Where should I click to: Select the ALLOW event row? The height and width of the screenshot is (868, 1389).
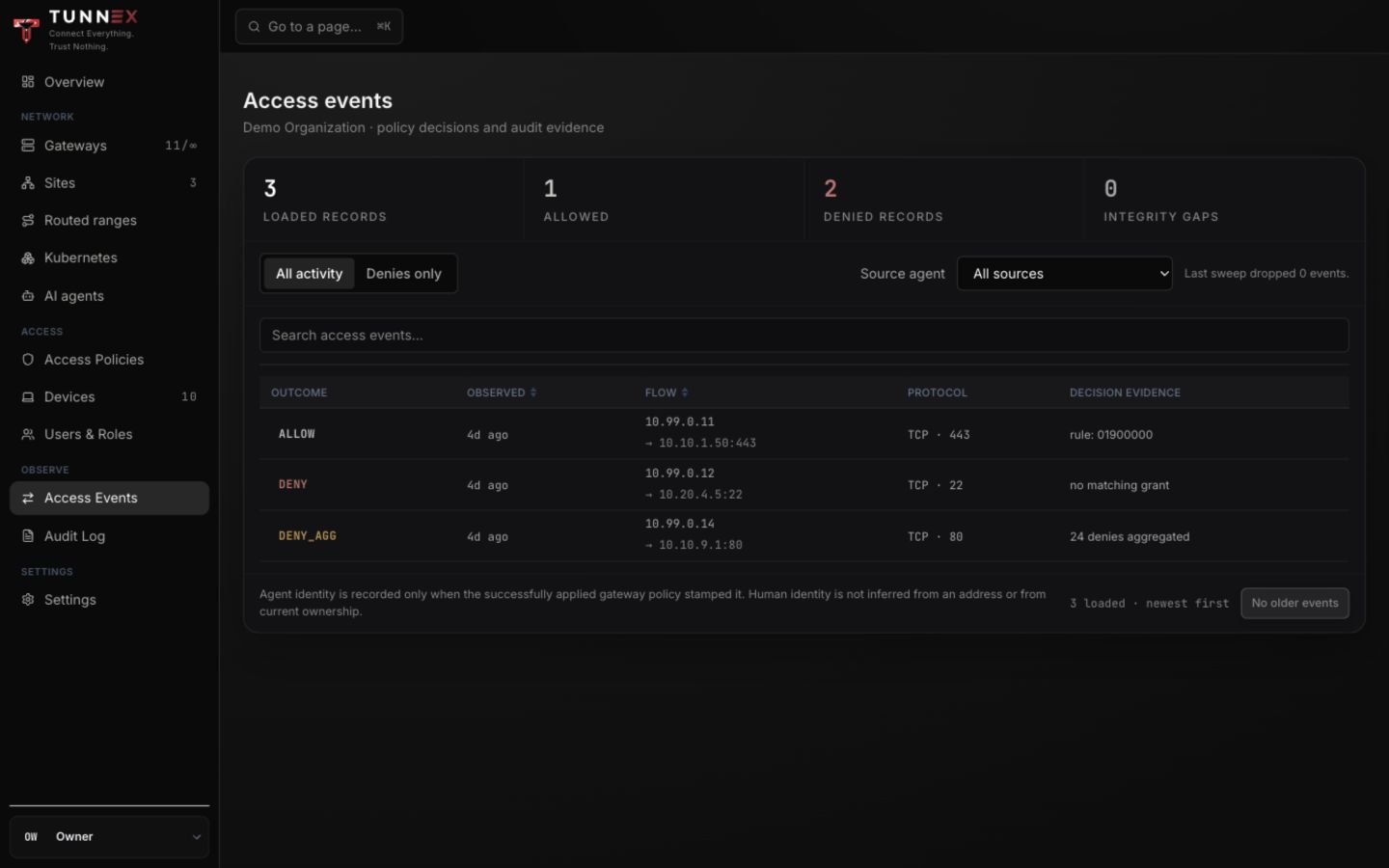(803, 434)
